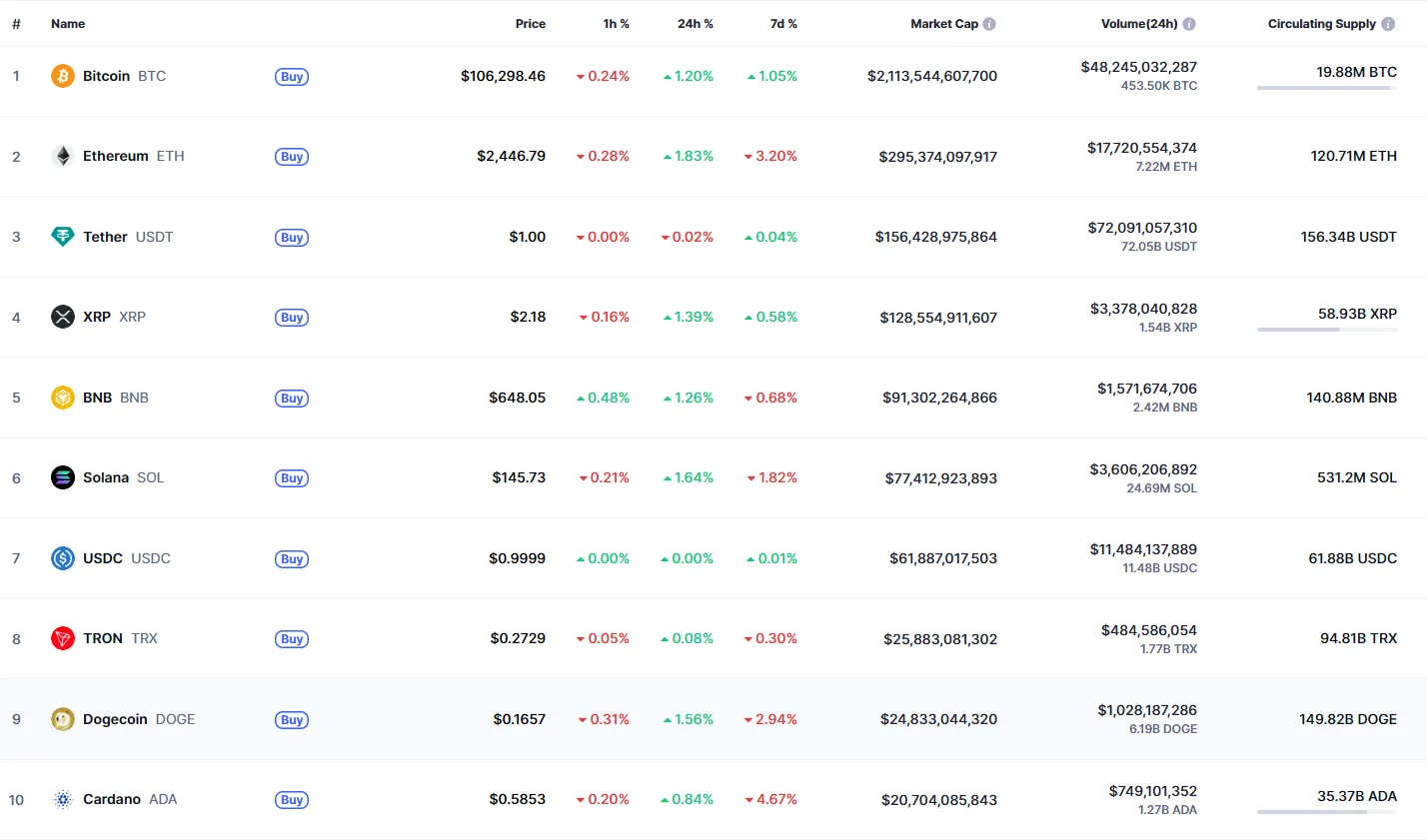Open the Circulating Supply info tooltip icon
The height and width of the screenshot is (840, 1427).
(1388, 24)
